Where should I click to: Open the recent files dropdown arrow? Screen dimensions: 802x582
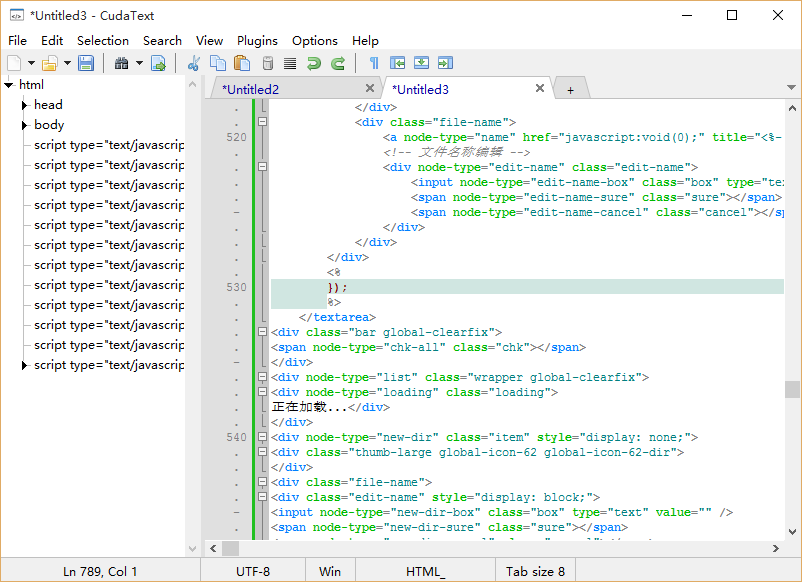pyautogui.click(x=67, y=64)
